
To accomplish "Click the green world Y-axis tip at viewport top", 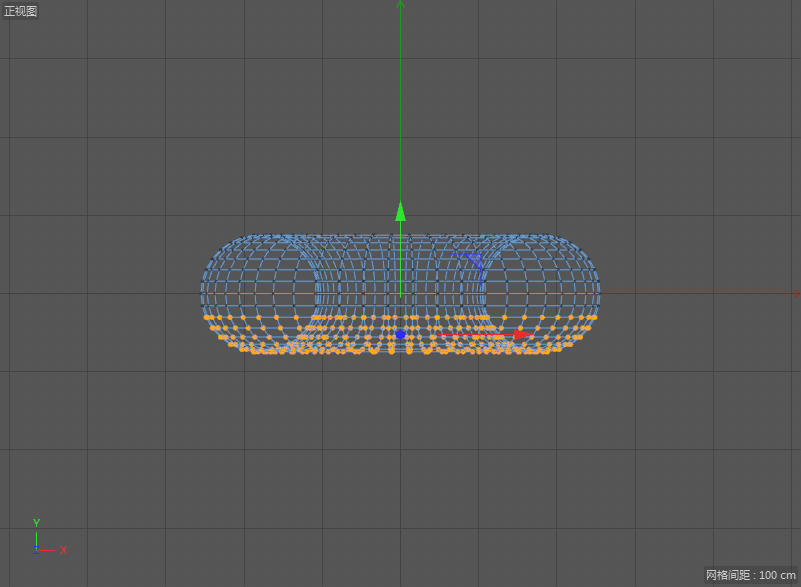I will click(400, 4).
